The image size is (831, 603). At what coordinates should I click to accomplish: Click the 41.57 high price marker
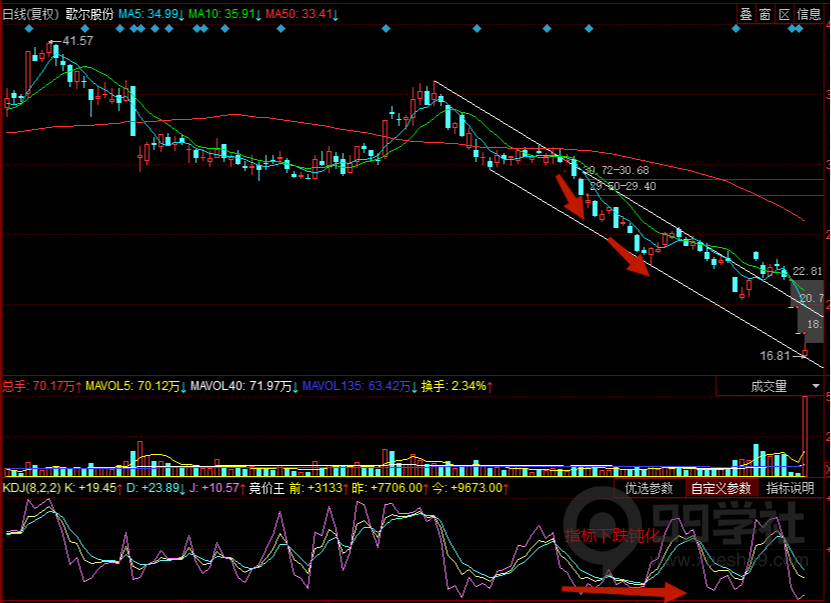coord(76,41)
